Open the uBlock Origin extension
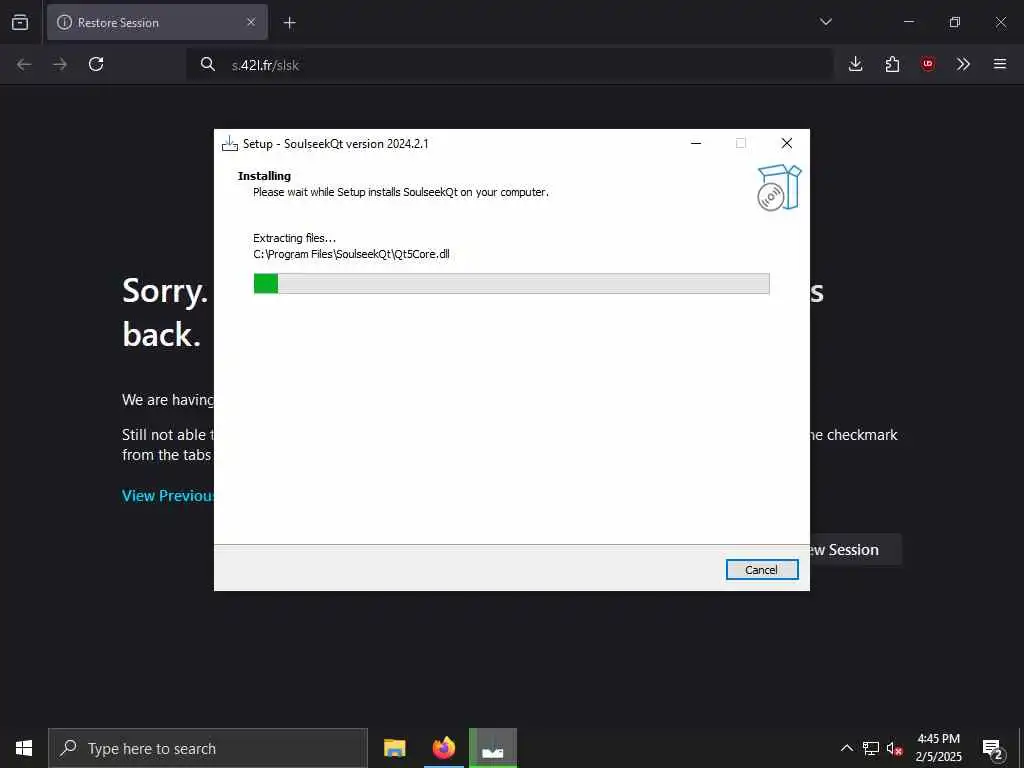 tap(927, 64)
